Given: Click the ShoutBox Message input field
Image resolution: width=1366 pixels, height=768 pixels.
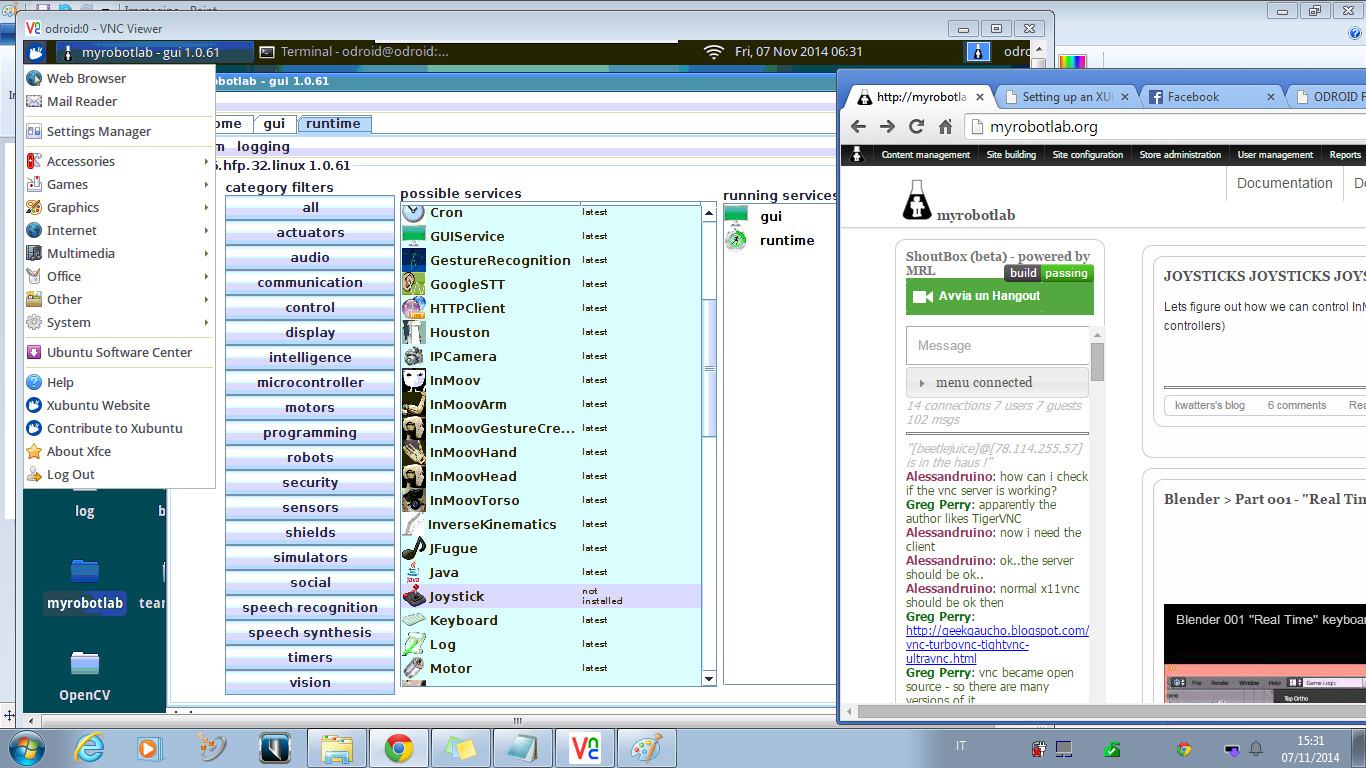Looking at the screenshot, I should pyautogui.click(x=998, y=345).
